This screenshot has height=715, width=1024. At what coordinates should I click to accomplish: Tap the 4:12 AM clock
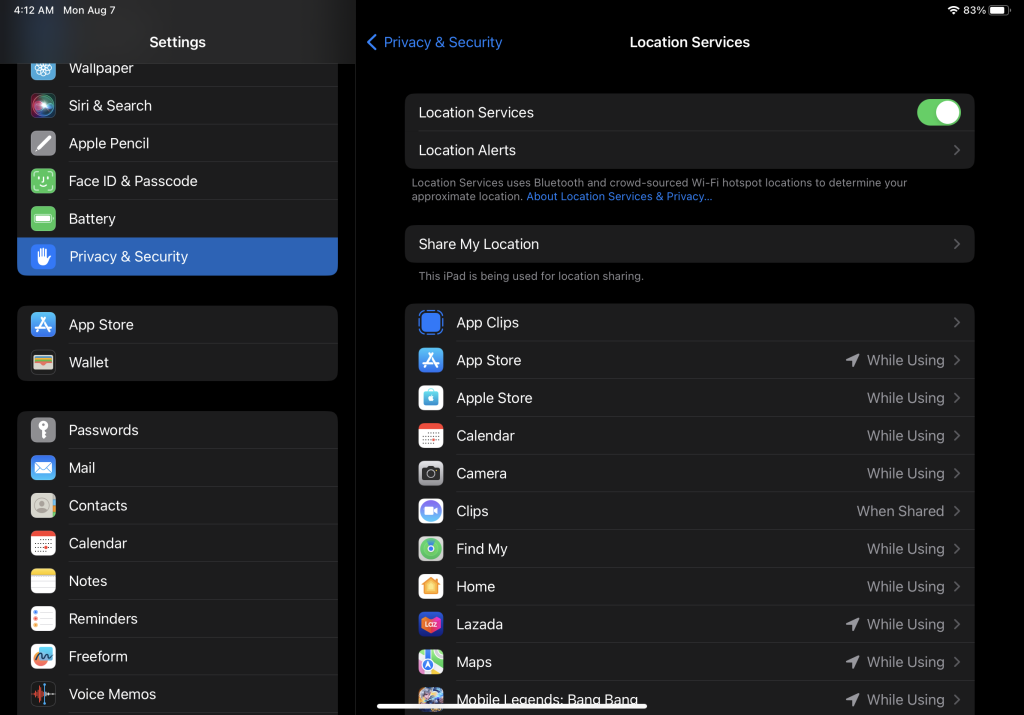coord(34,10)
